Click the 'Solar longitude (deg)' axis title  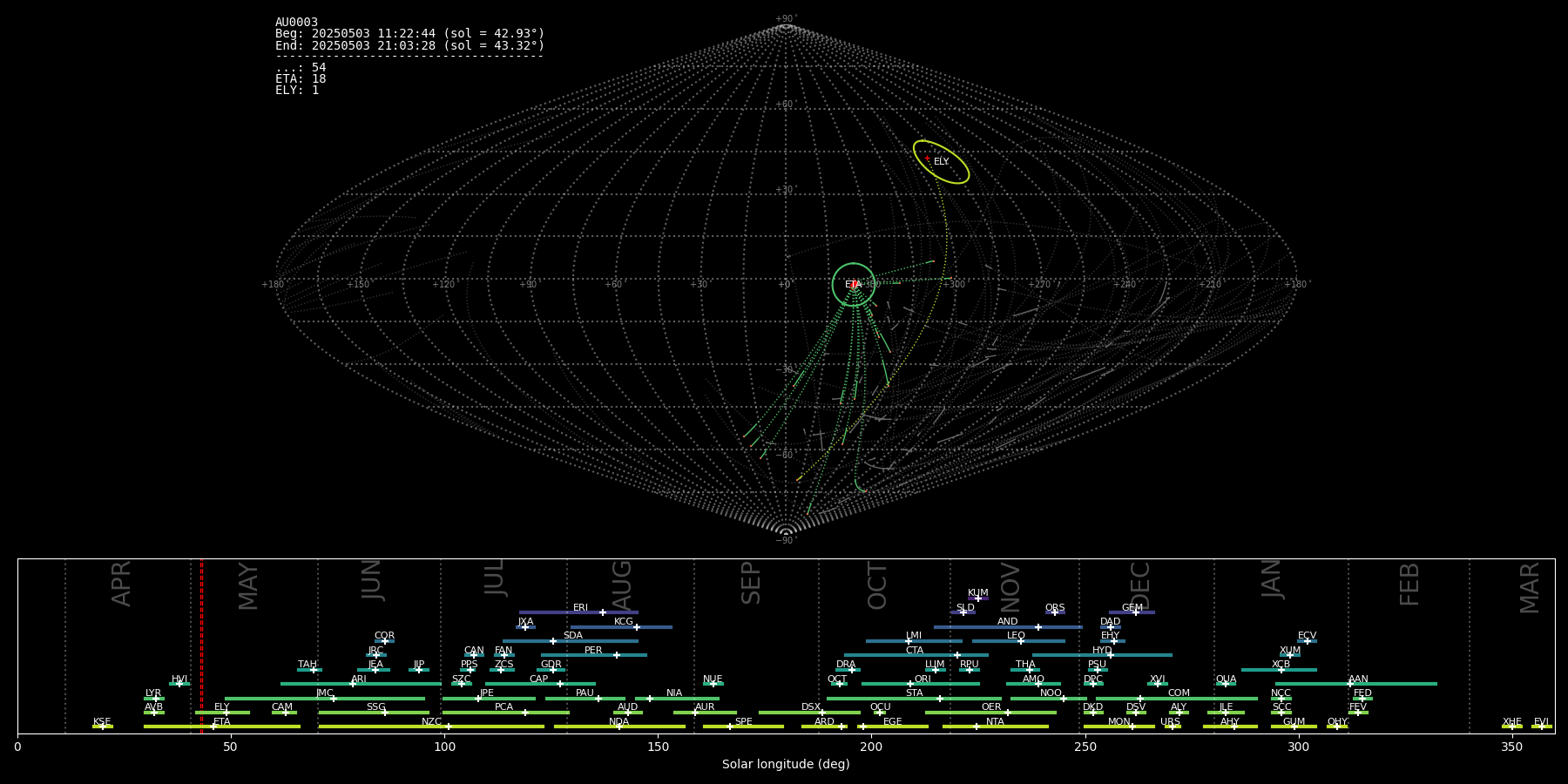tap(786, 764)
